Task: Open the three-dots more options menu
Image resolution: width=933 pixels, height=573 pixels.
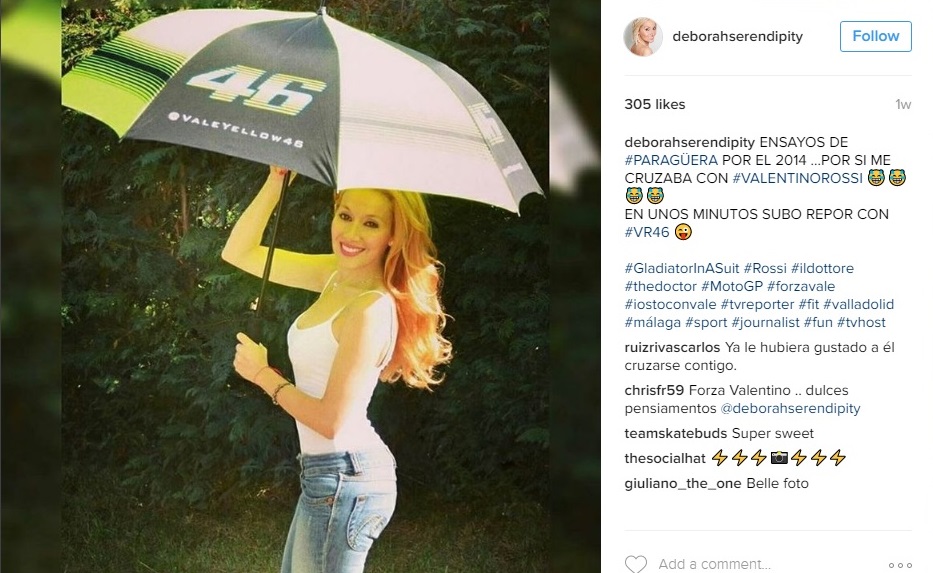Action: [x=900, y=565]
